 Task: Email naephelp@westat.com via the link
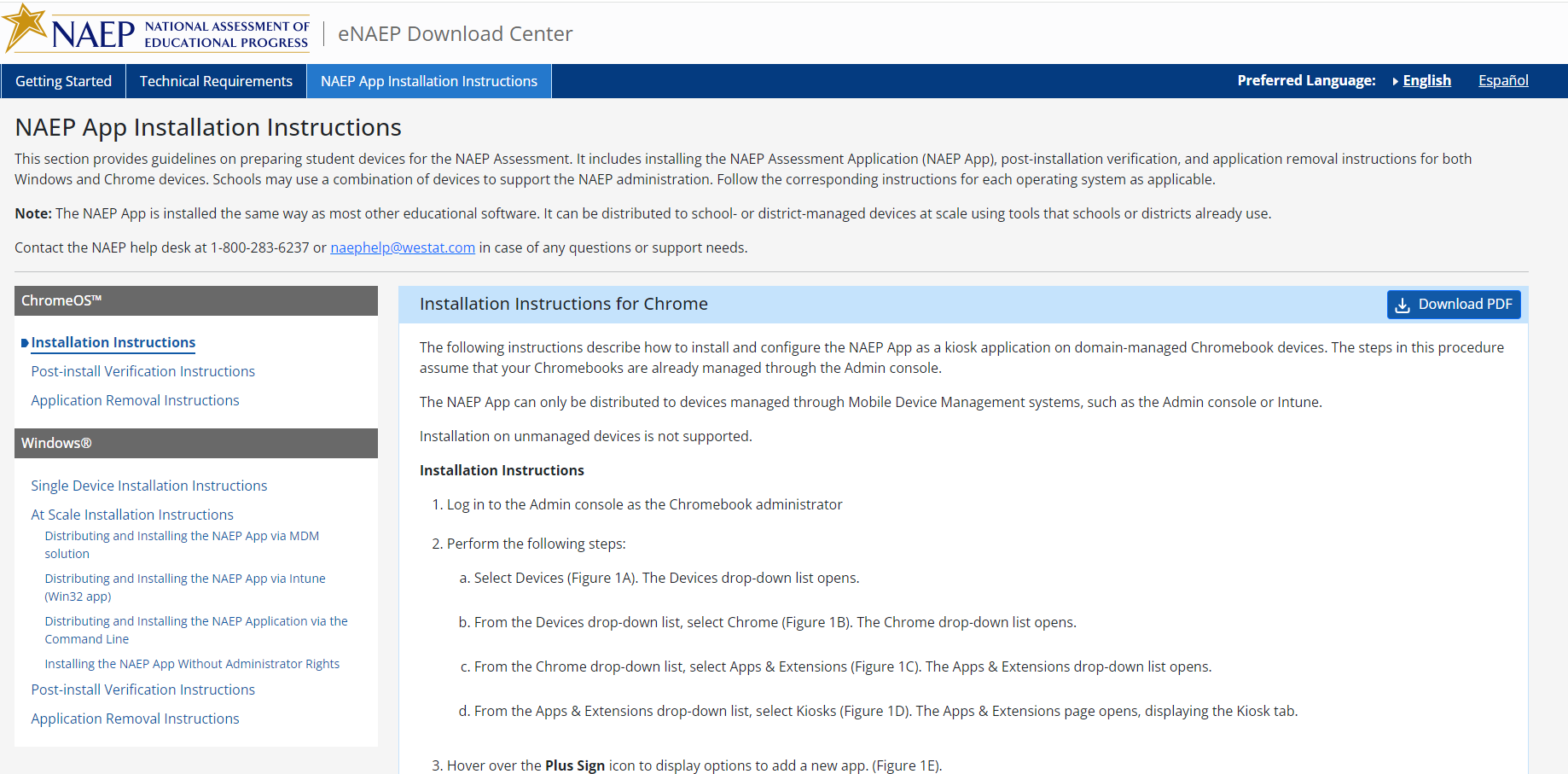click(x=403, y=247)
